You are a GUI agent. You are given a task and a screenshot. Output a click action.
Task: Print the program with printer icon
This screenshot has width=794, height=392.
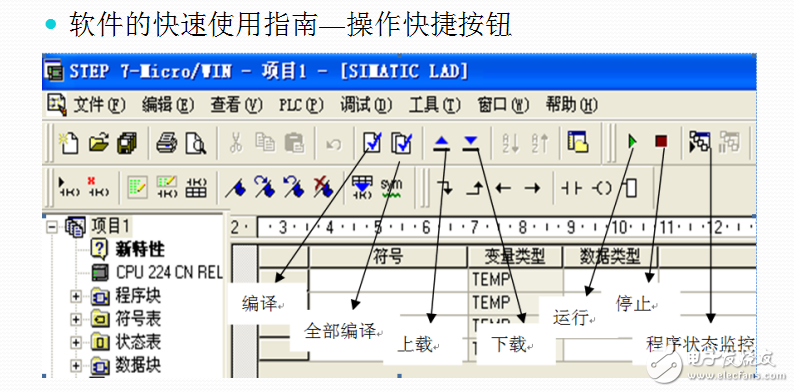166,143
